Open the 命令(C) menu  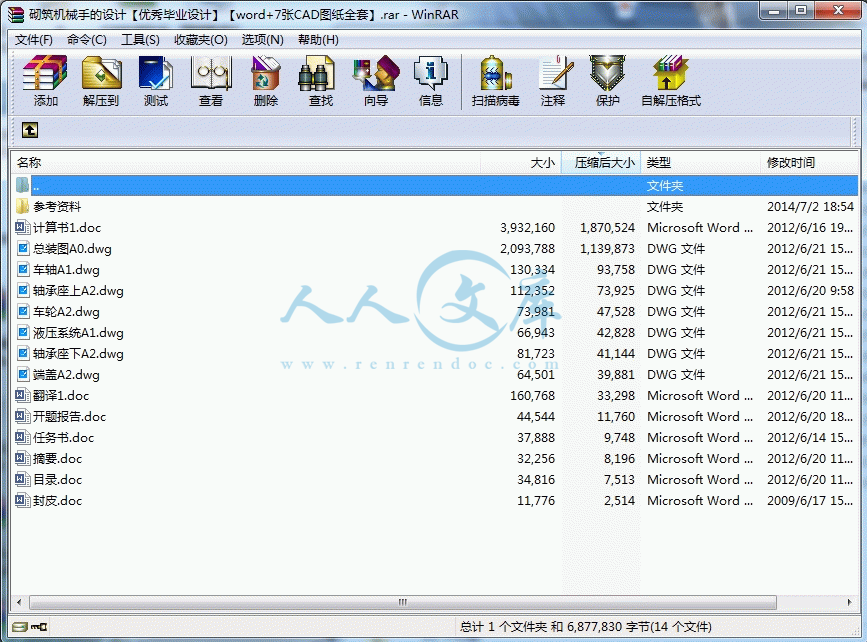click(x=86, y=40)
